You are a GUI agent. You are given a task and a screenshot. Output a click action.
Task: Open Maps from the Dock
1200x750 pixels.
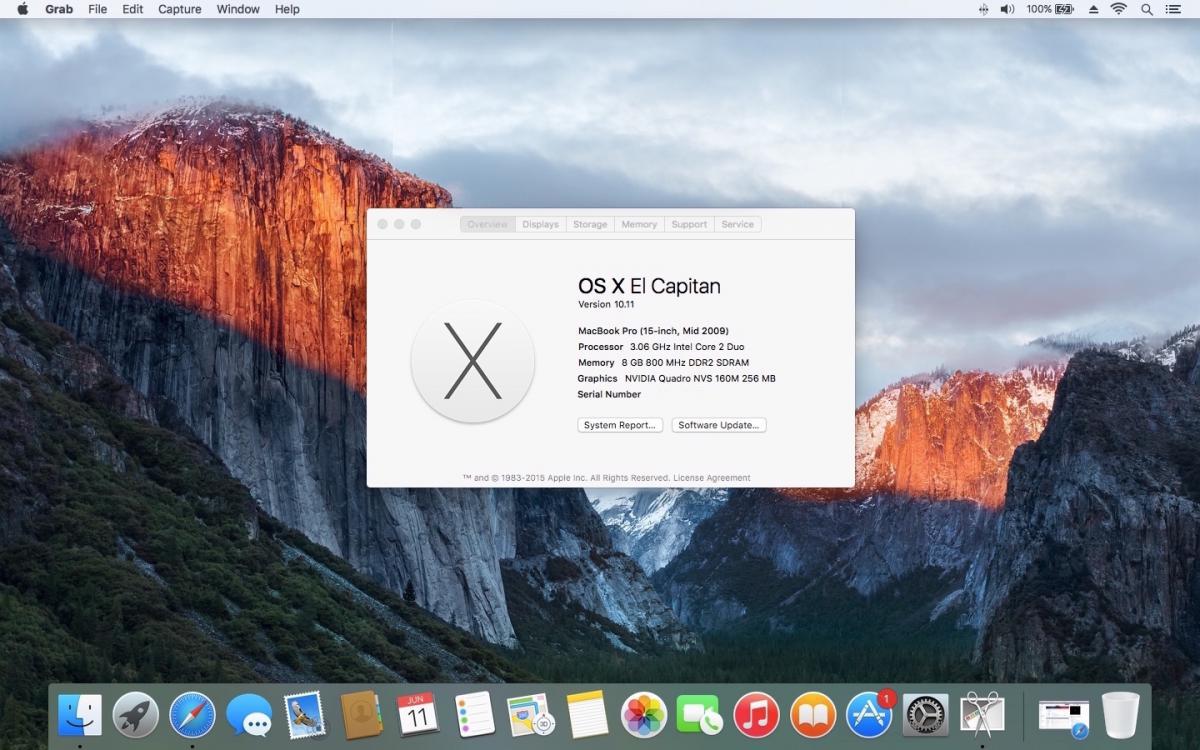(530, 714)
